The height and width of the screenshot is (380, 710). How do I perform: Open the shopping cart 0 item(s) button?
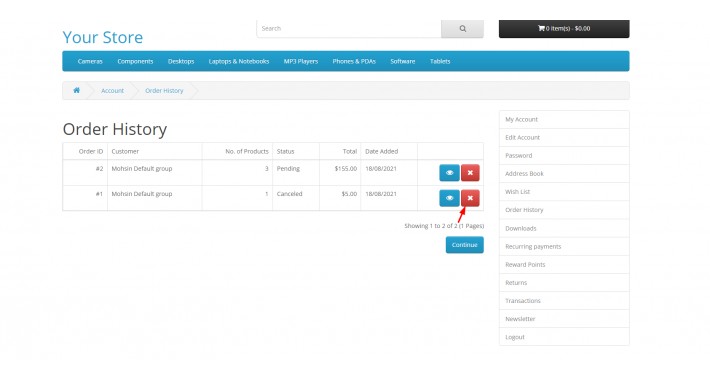click(564, 29)
